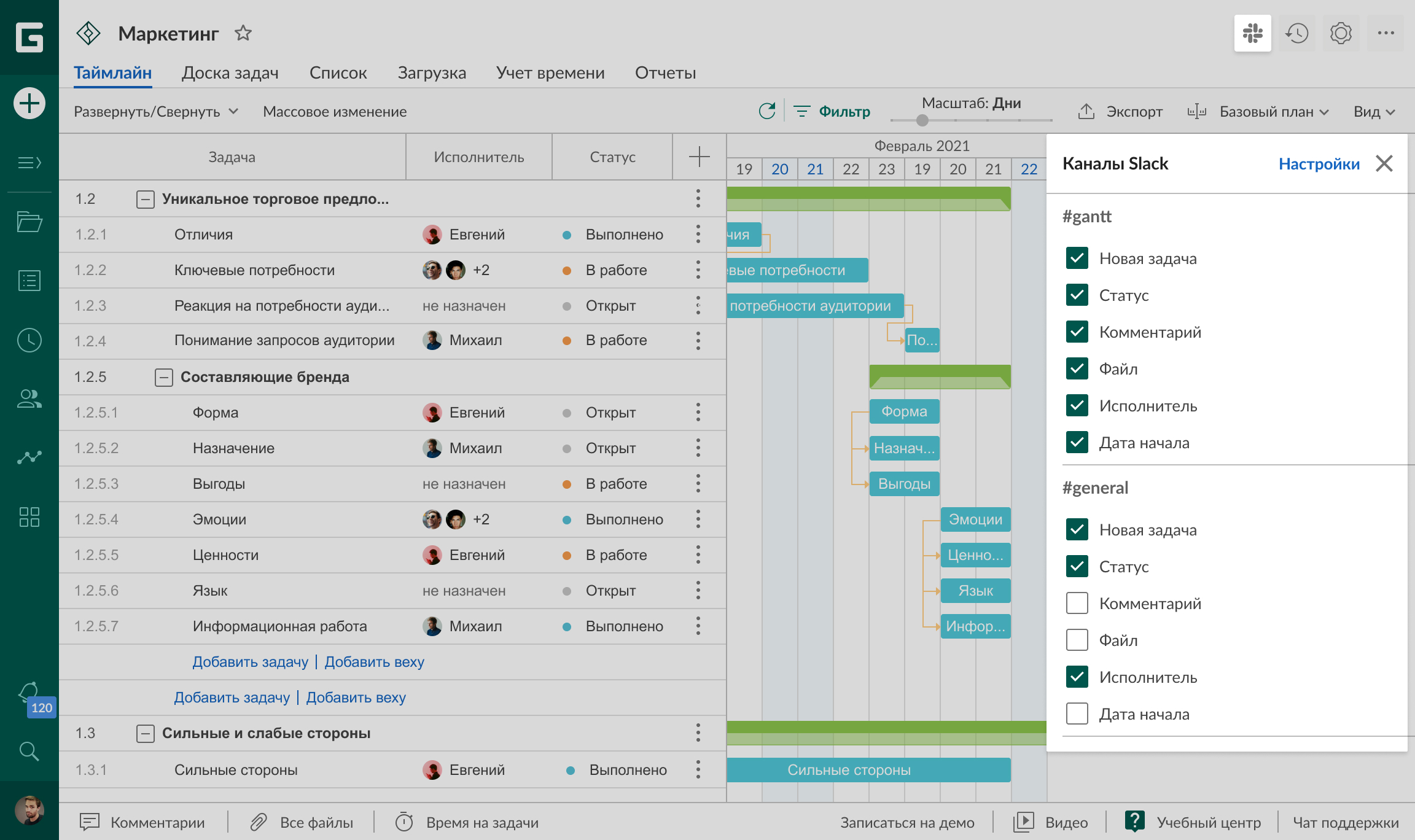
Task: Collapse the Составляющие бренда group
Action: [164, 377]
